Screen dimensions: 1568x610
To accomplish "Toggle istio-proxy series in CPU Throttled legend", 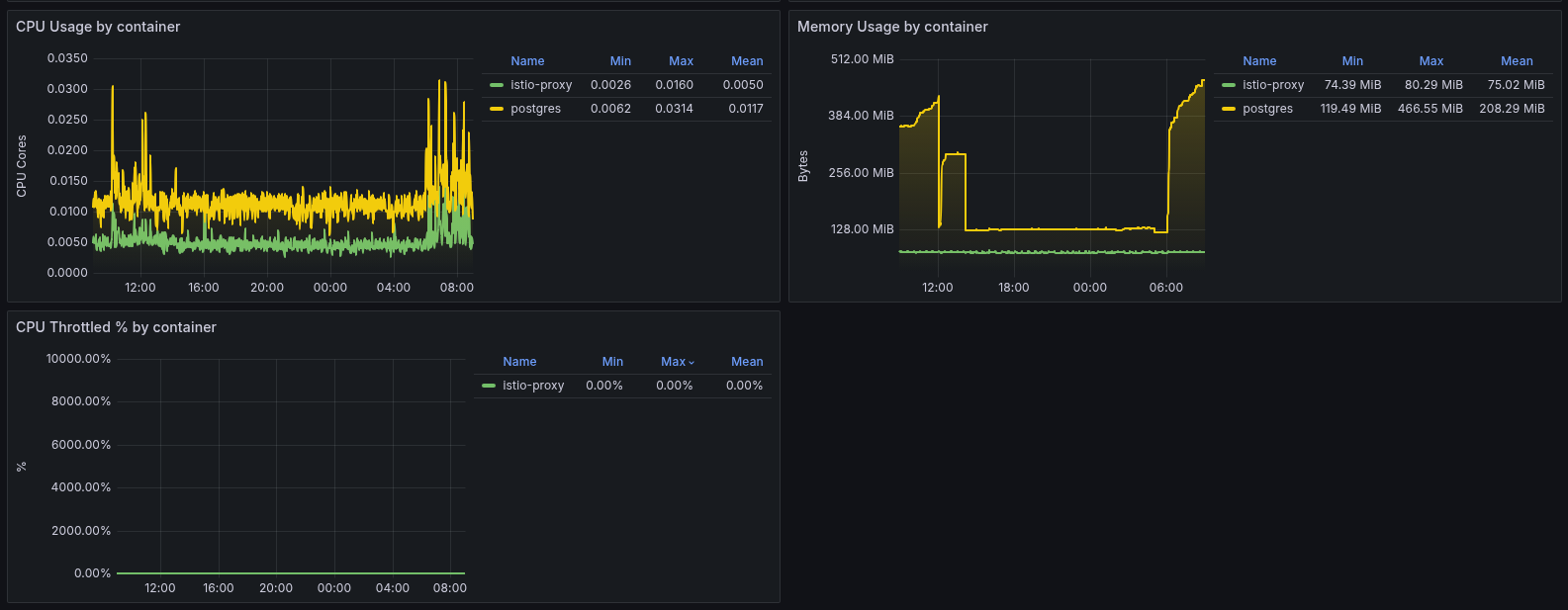I will click(533, 386).
